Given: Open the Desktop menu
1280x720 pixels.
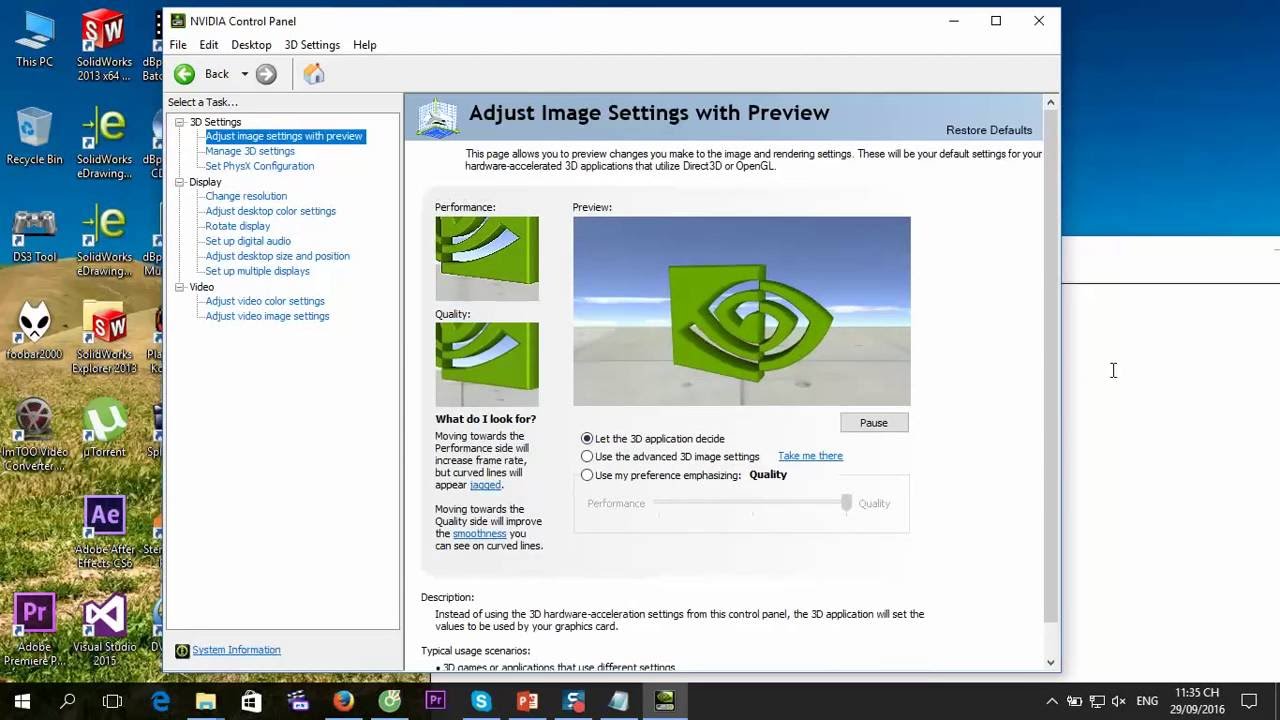Looking at the screenshot, I should pyautogui.click(x=251, y=45).
